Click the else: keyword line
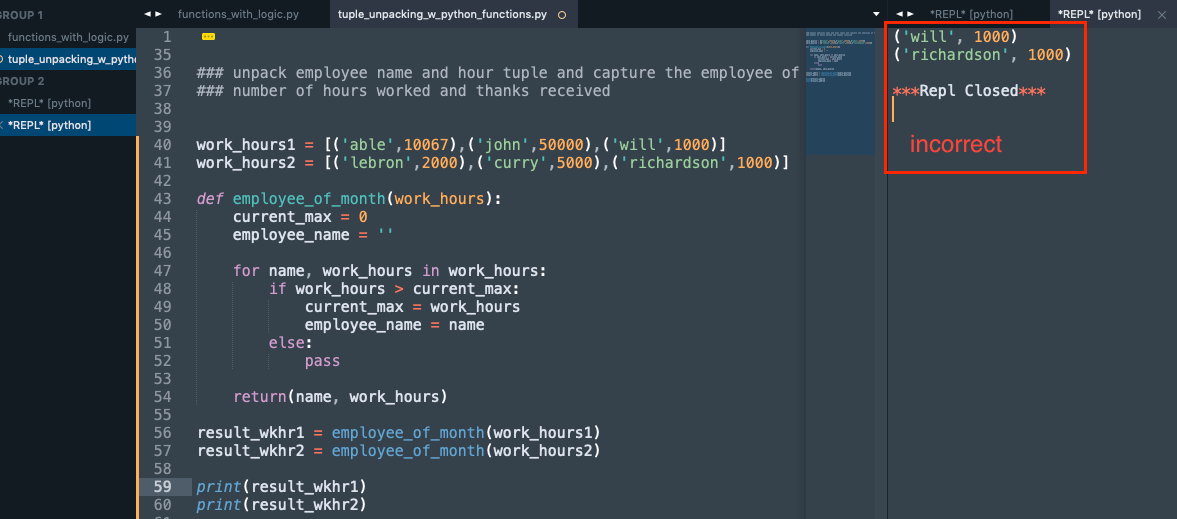Viewport: 1177px width, 519px height. (290, 342)
